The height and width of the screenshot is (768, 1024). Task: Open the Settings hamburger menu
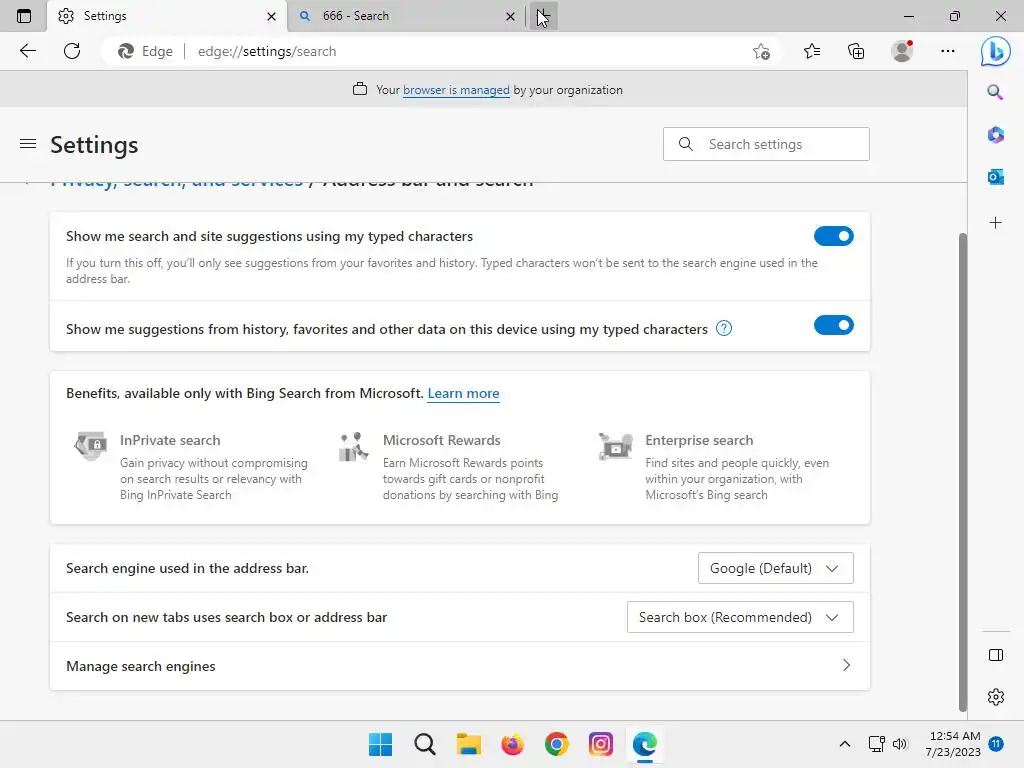pyautogui.click(x=27, y=144)
